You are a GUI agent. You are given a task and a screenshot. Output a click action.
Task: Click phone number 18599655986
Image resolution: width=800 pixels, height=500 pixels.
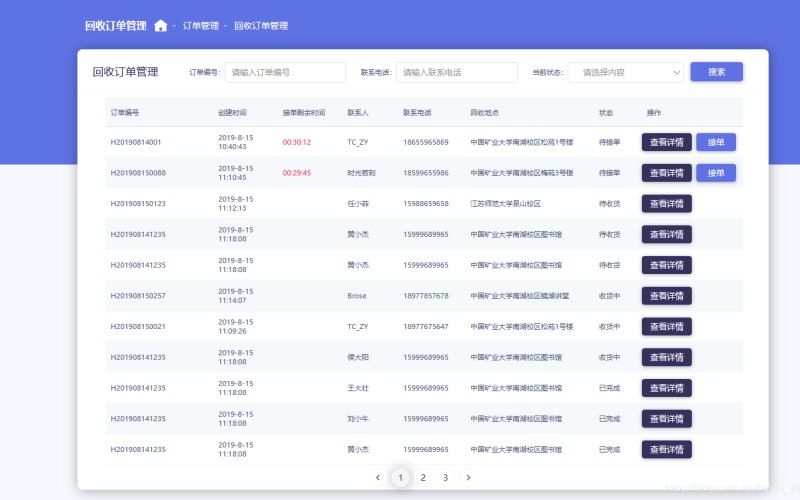tap(426, 173)
